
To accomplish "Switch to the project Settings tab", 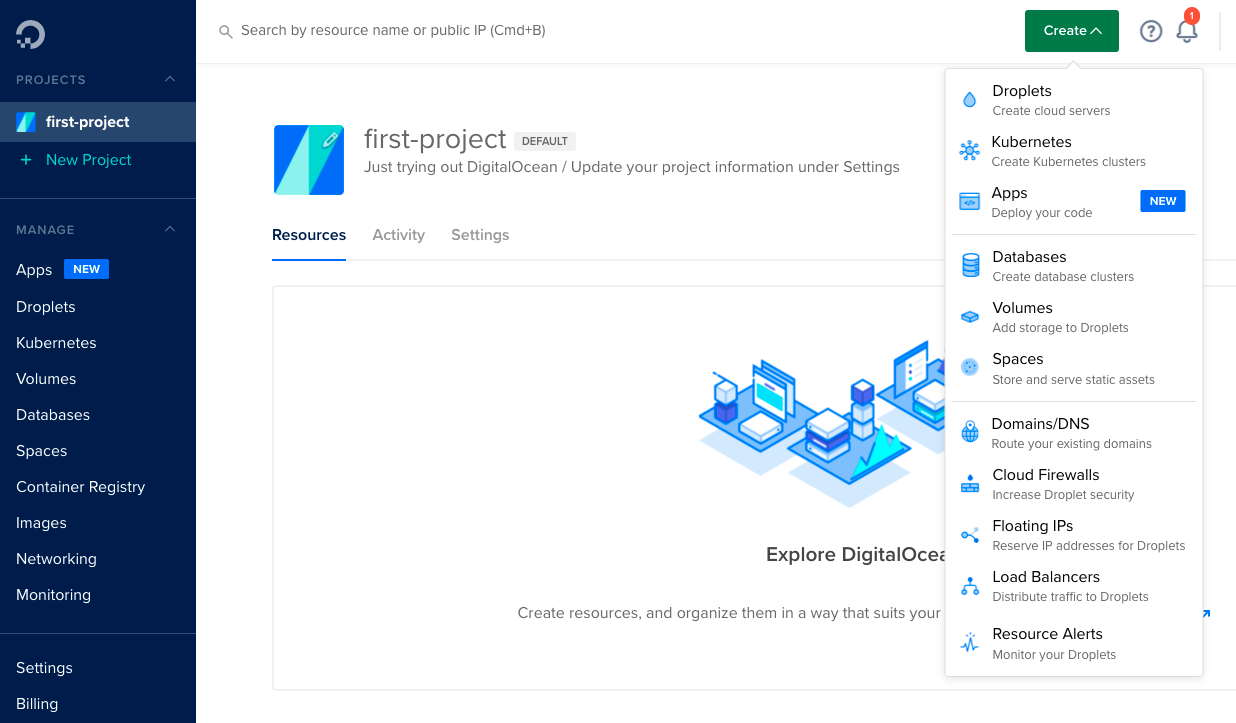I will click(x=480, y=235).
